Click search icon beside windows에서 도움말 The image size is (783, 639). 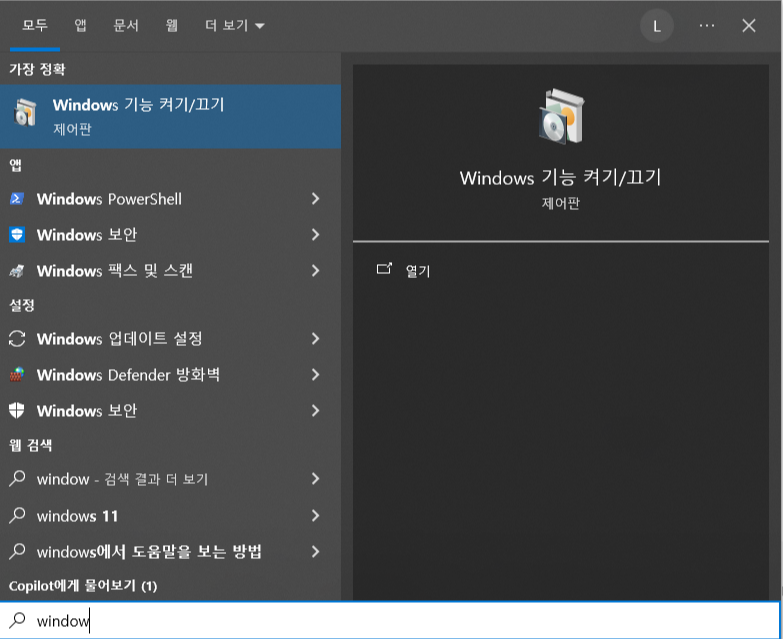(17, 551)
